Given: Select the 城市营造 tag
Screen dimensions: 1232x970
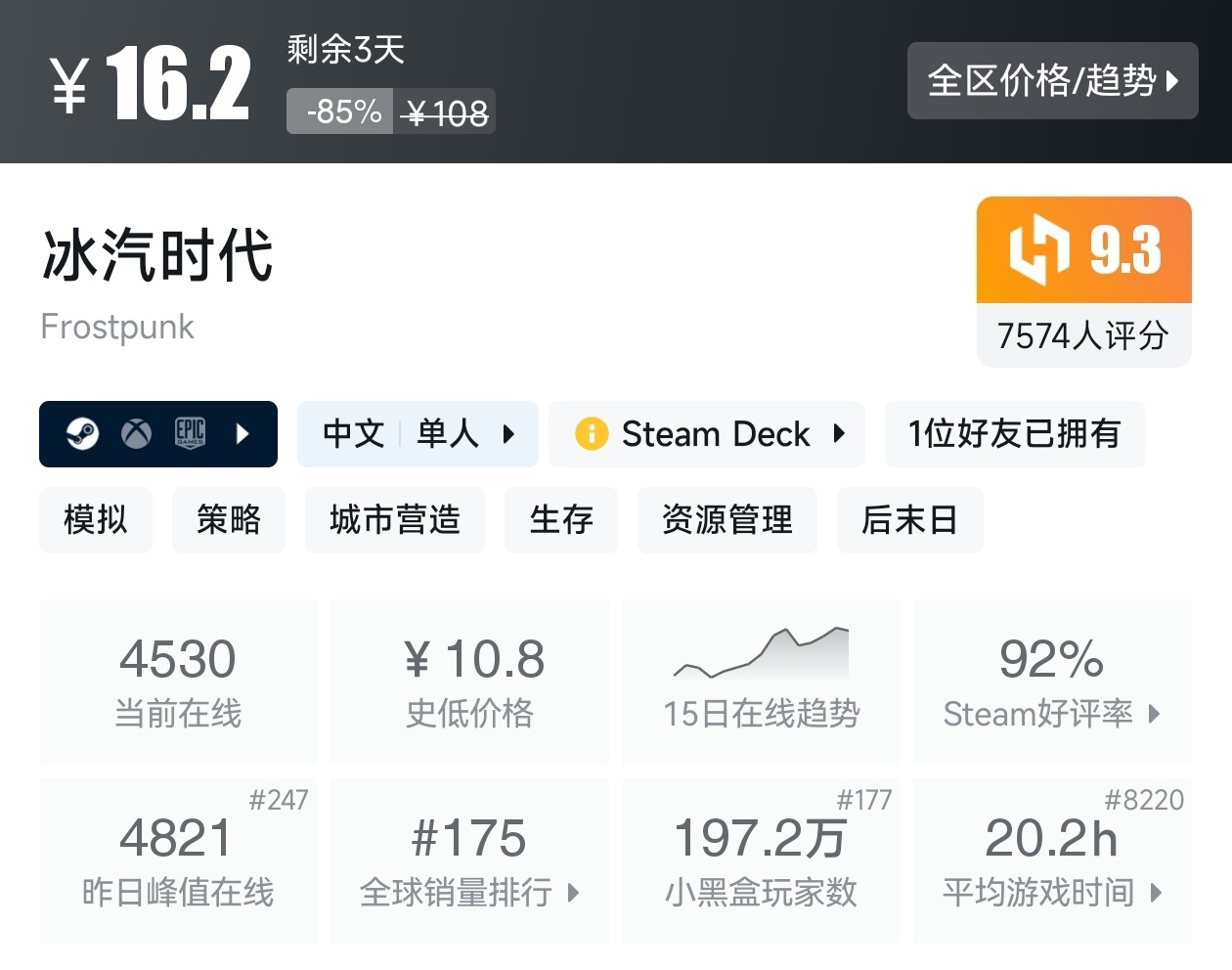Looking at the screenshot, I should [395, 520].
